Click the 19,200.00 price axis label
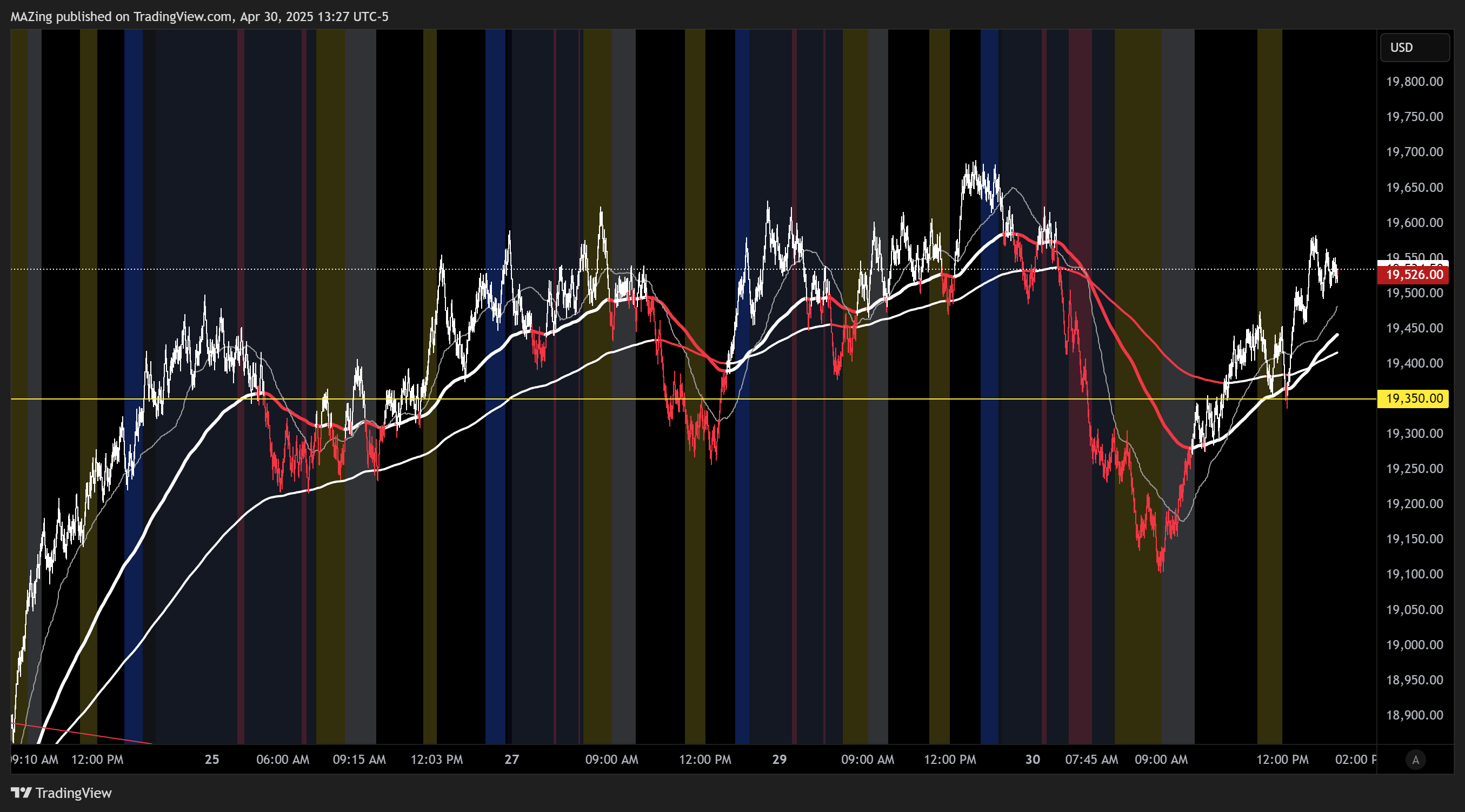Screen dimensions: 1465x812 click(x=1414, y=504)
